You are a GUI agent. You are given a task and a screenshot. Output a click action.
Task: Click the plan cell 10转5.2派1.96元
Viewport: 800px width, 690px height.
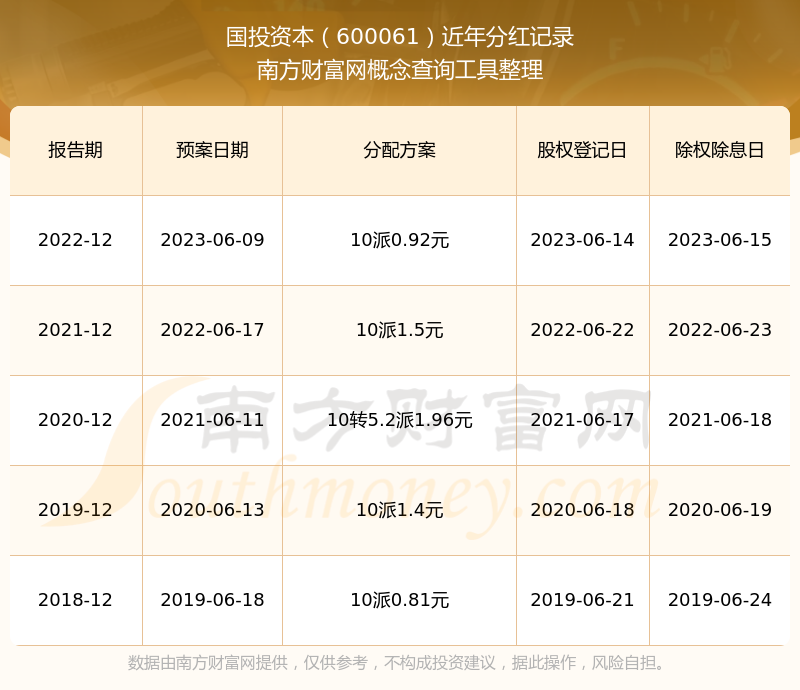click(x=399, y=420)
